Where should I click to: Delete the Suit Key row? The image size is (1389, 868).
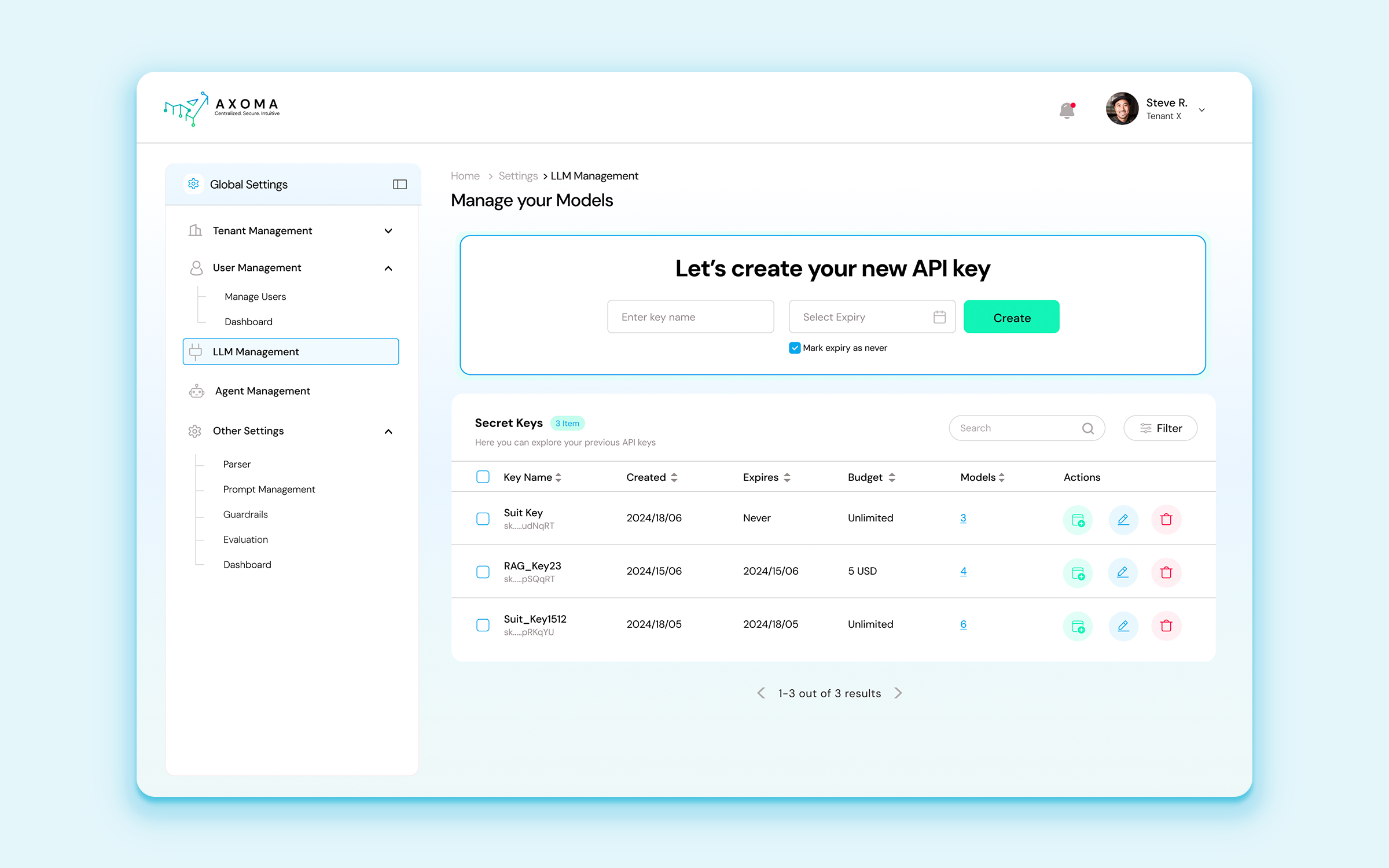[x=1166, y=519]
